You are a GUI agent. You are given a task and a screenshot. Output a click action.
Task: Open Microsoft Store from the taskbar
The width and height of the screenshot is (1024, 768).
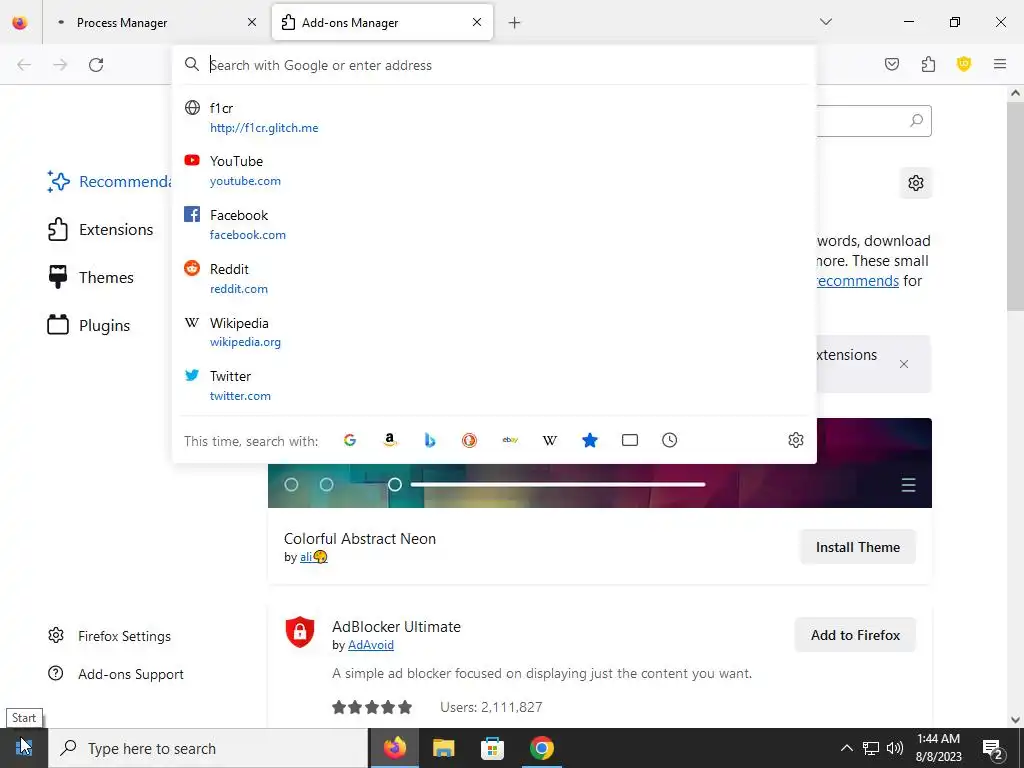[492, 748]
